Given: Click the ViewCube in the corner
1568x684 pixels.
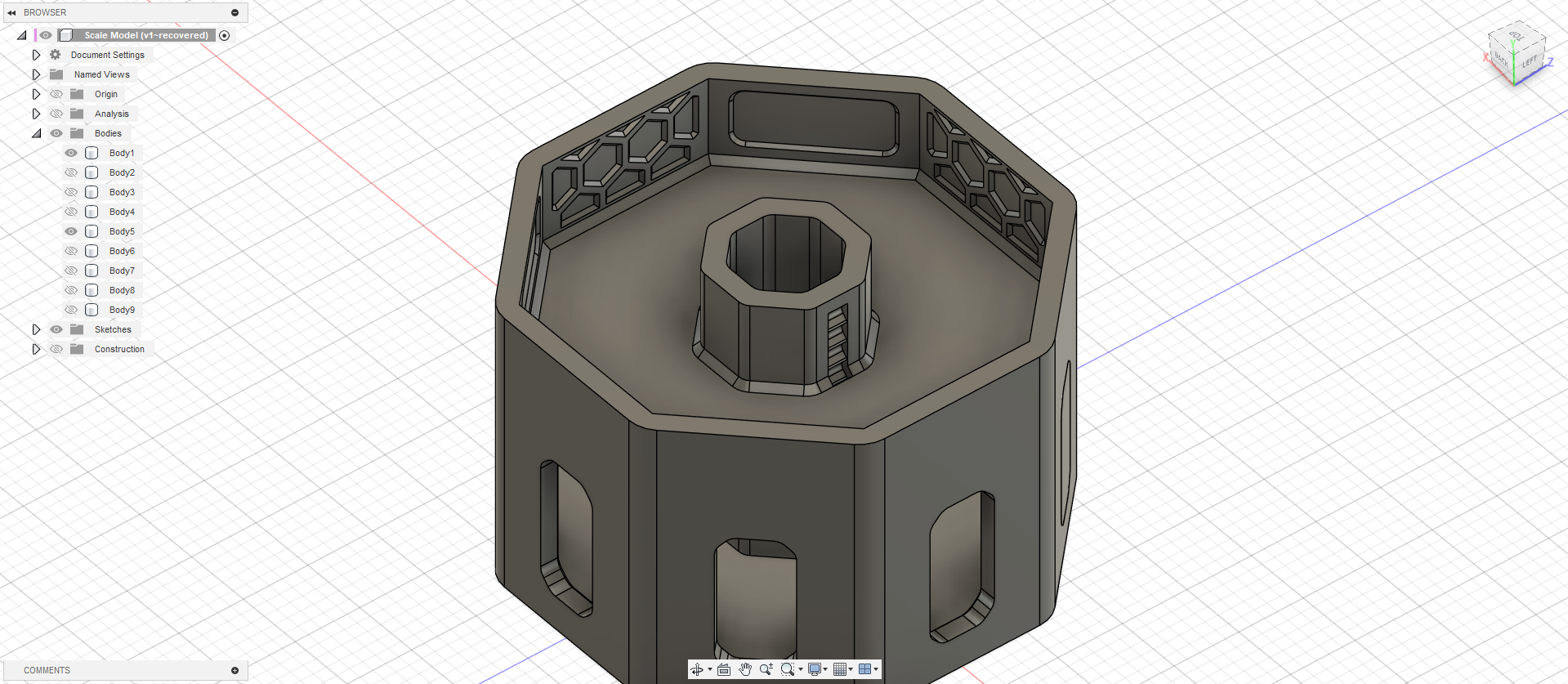Looking at the screenshot, I should click(x=1517, y=52).
